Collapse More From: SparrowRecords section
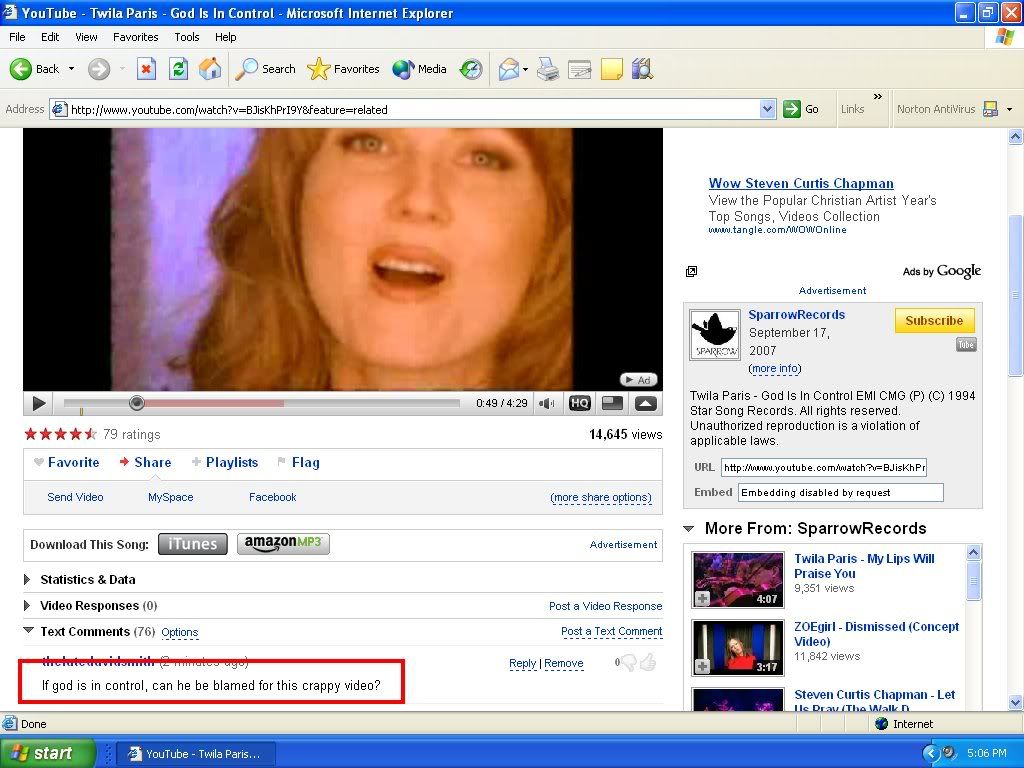The height and width of the screenshot is (768, 1024). coord(689,529)
